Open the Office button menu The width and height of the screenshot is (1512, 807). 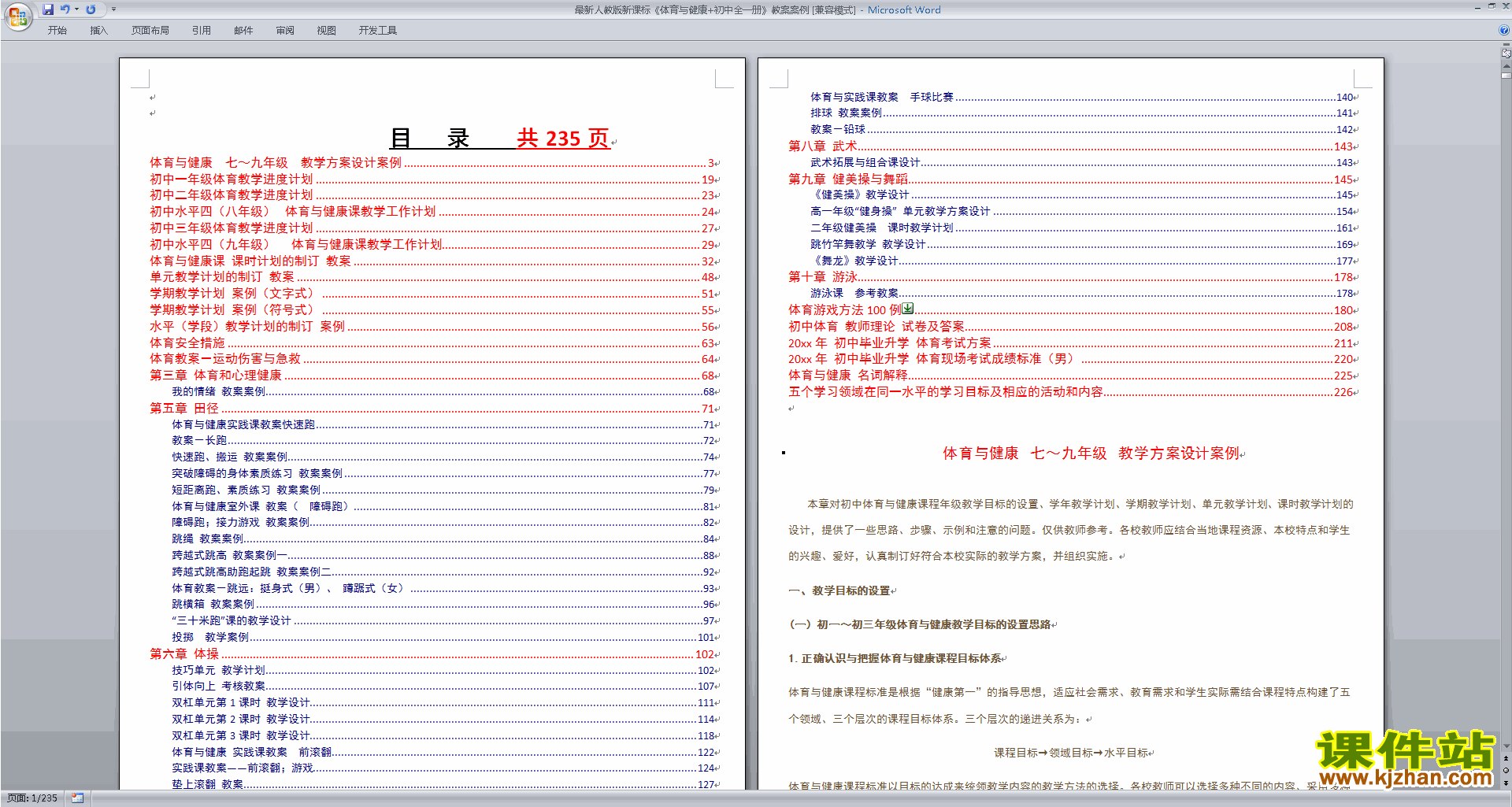[17, 17]
